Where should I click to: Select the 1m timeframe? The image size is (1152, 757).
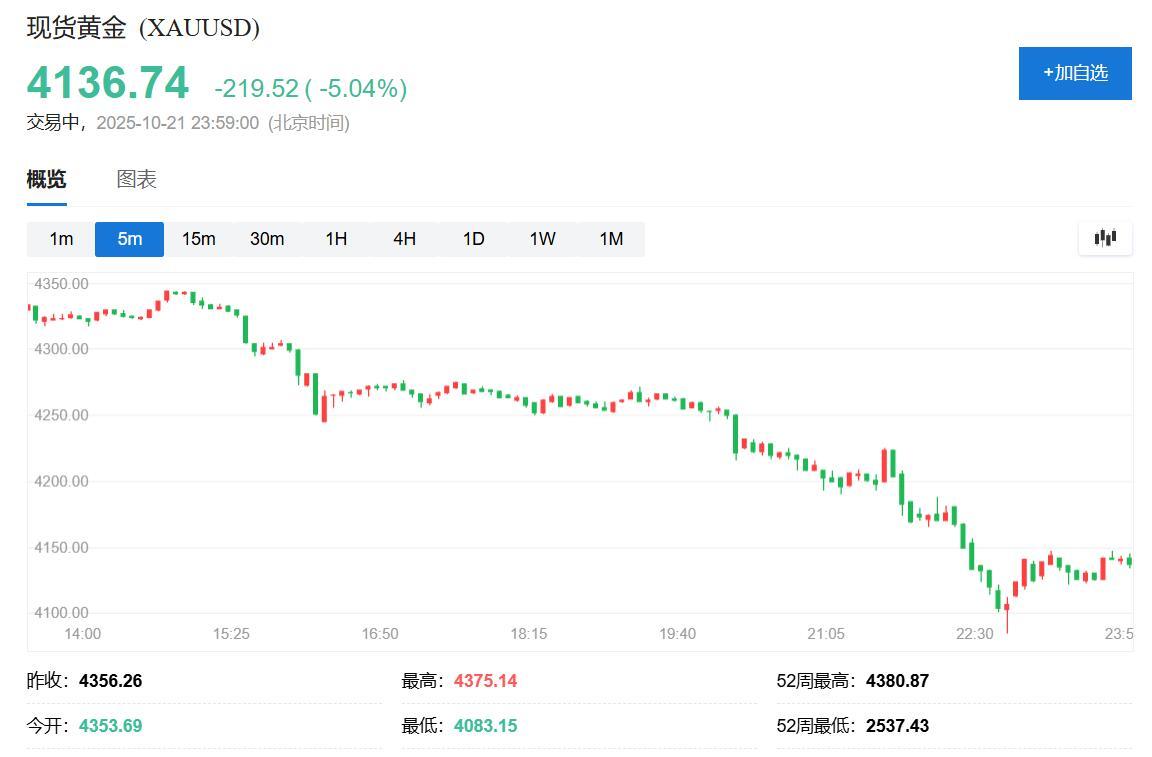pyautogui.click(x=61, y=239)
